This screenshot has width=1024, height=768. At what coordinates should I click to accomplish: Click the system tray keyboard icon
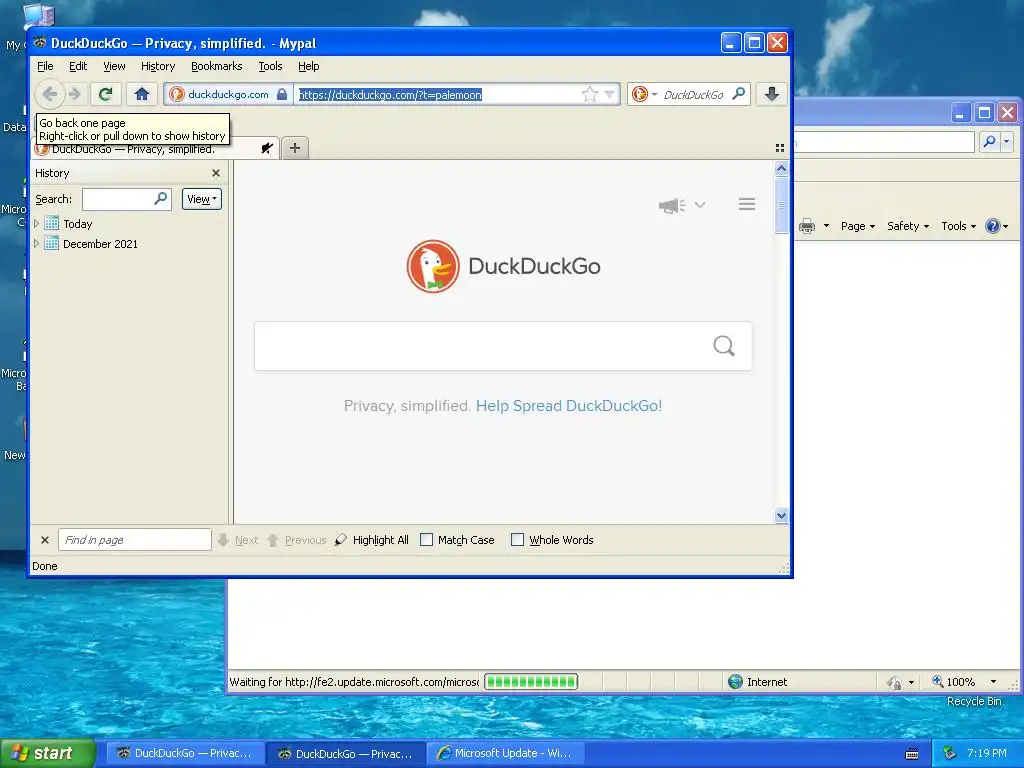pos(912,754)
